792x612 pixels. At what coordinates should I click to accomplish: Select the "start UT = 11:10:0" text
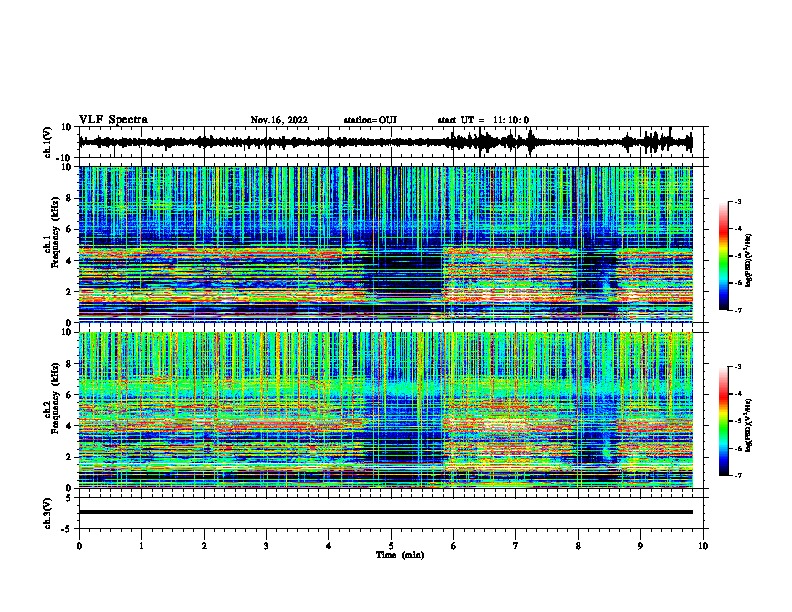click(483, 120)
